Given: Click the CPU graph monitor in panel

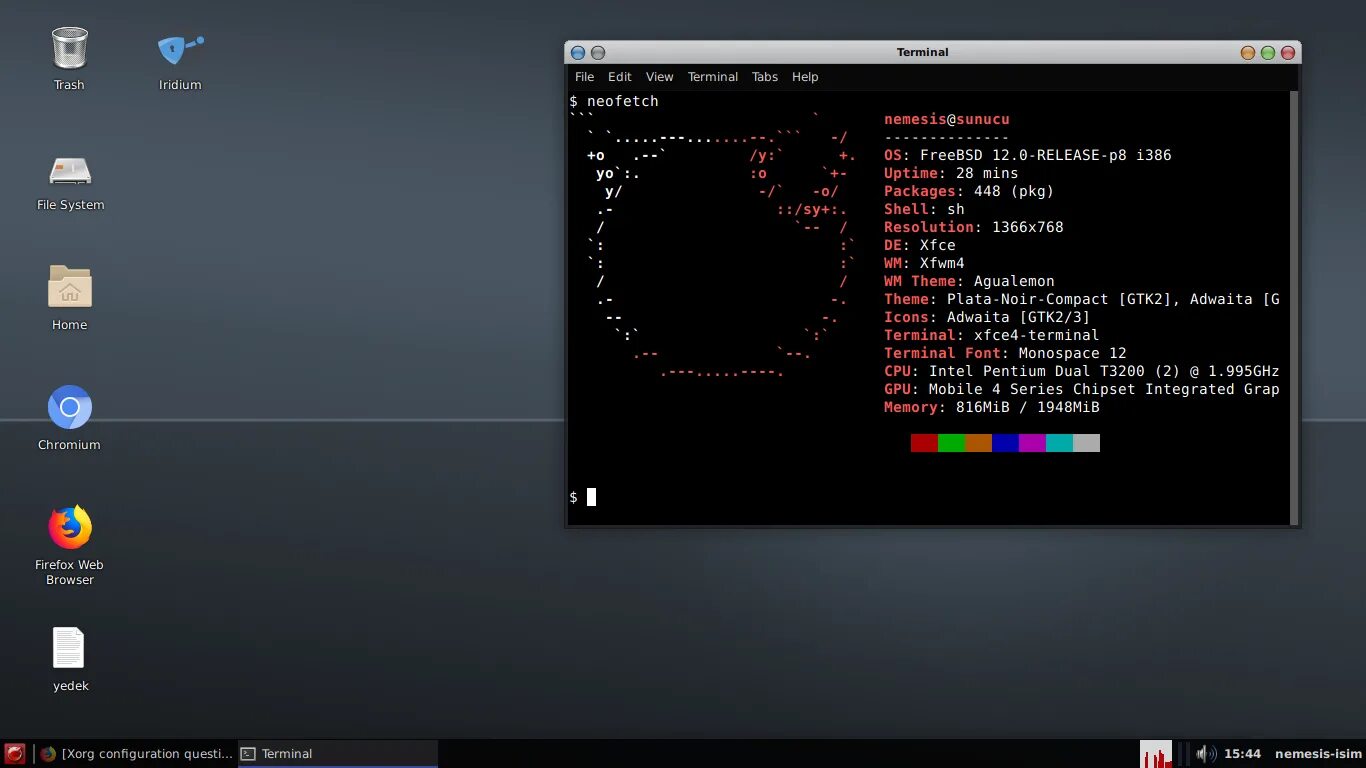Looking at the screenshot, I should point(1156,754).
